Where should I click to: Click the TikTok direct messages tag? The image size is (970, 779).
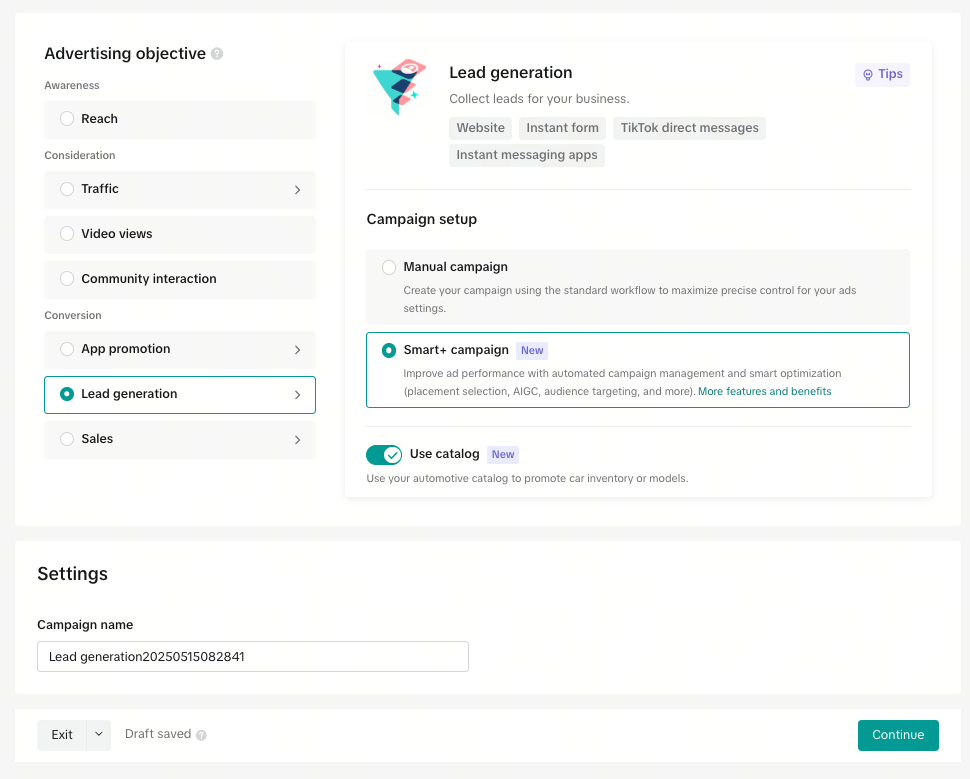coord(690,128)
